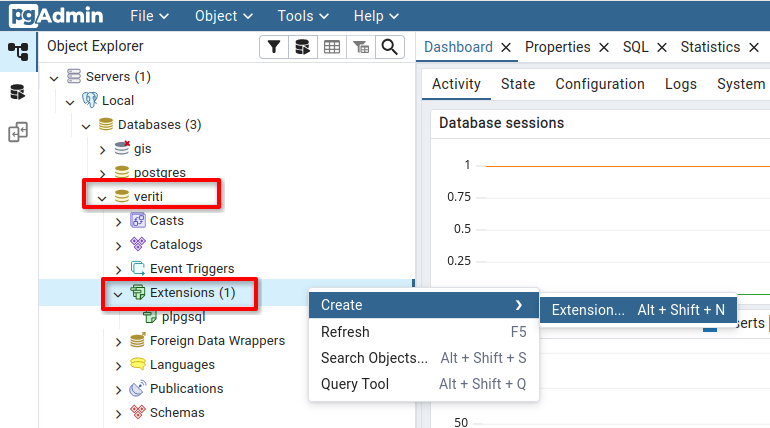This screenshot has width=770, height=428.
Task: Collapse the Extensions (1) node
Action: pos(118,294)
